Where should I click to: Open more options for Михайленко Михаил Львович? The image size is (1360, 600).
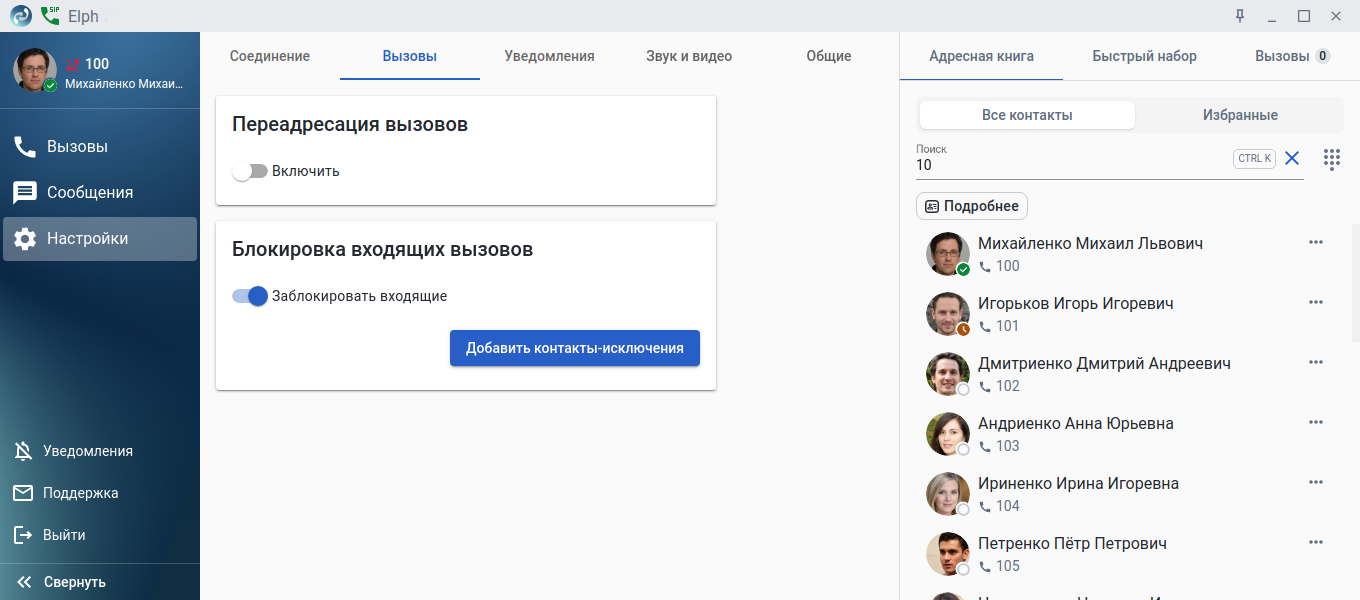1316,243
